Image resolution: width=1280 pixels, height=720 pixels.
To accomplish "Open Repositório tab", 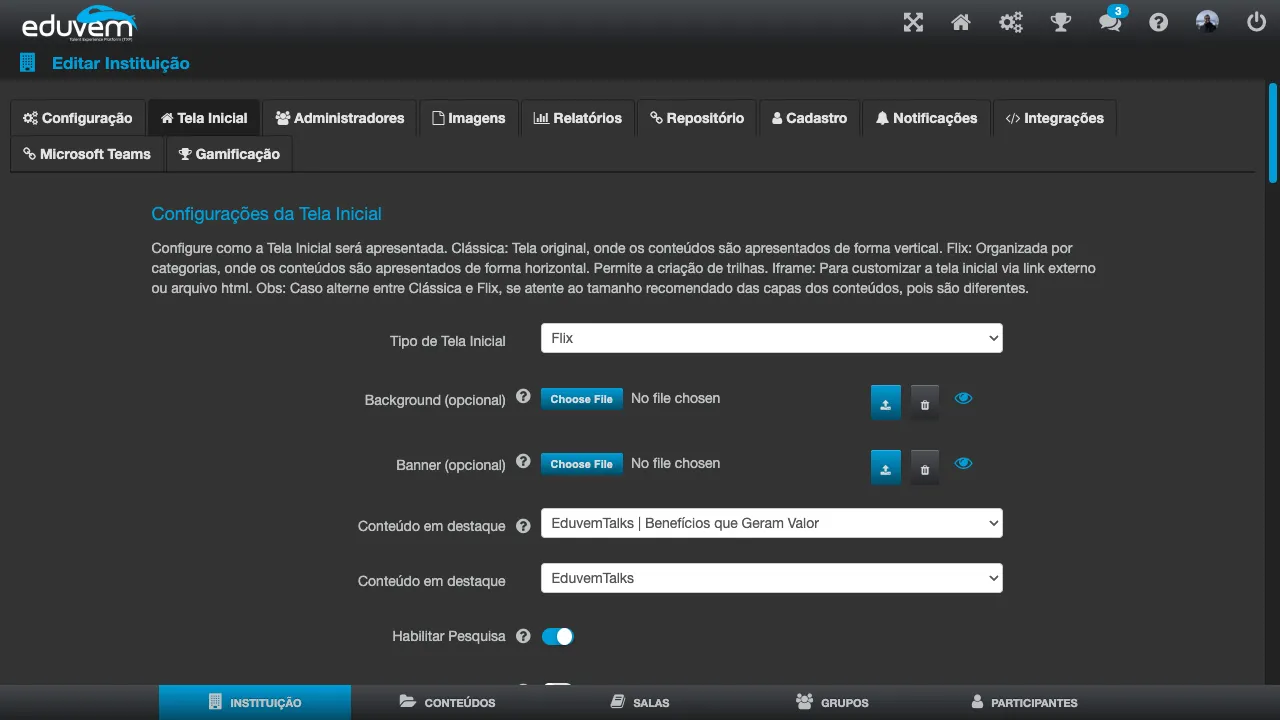I will coord(697,118).
